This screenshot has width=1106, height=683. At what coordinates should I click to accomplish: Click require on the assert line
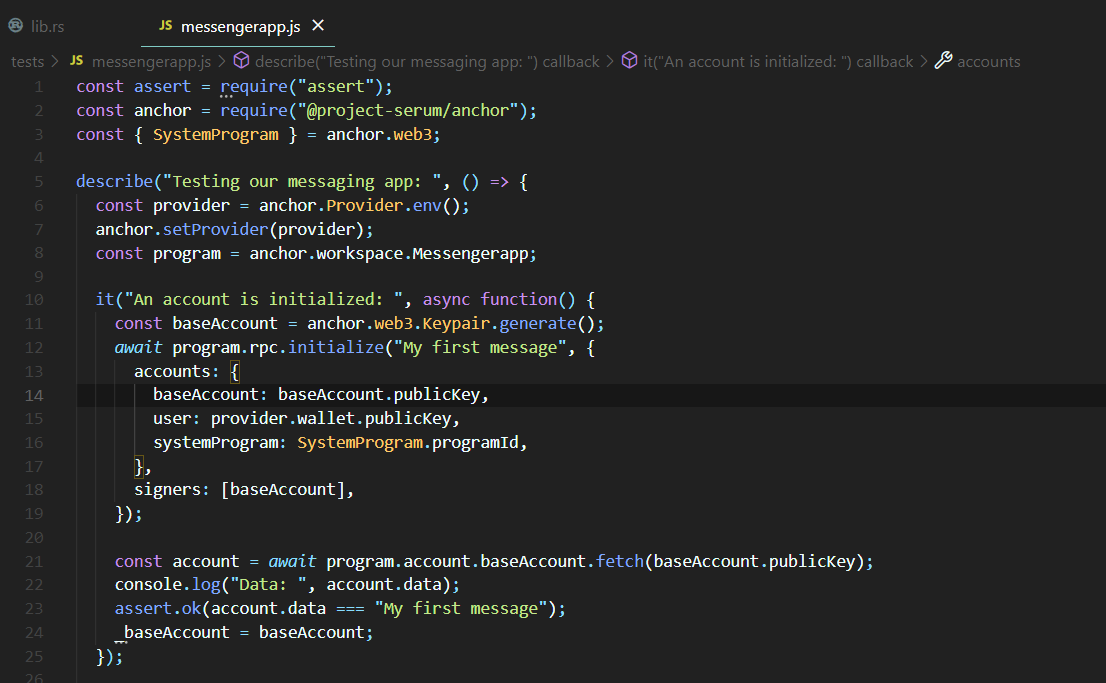click(254, 87)
